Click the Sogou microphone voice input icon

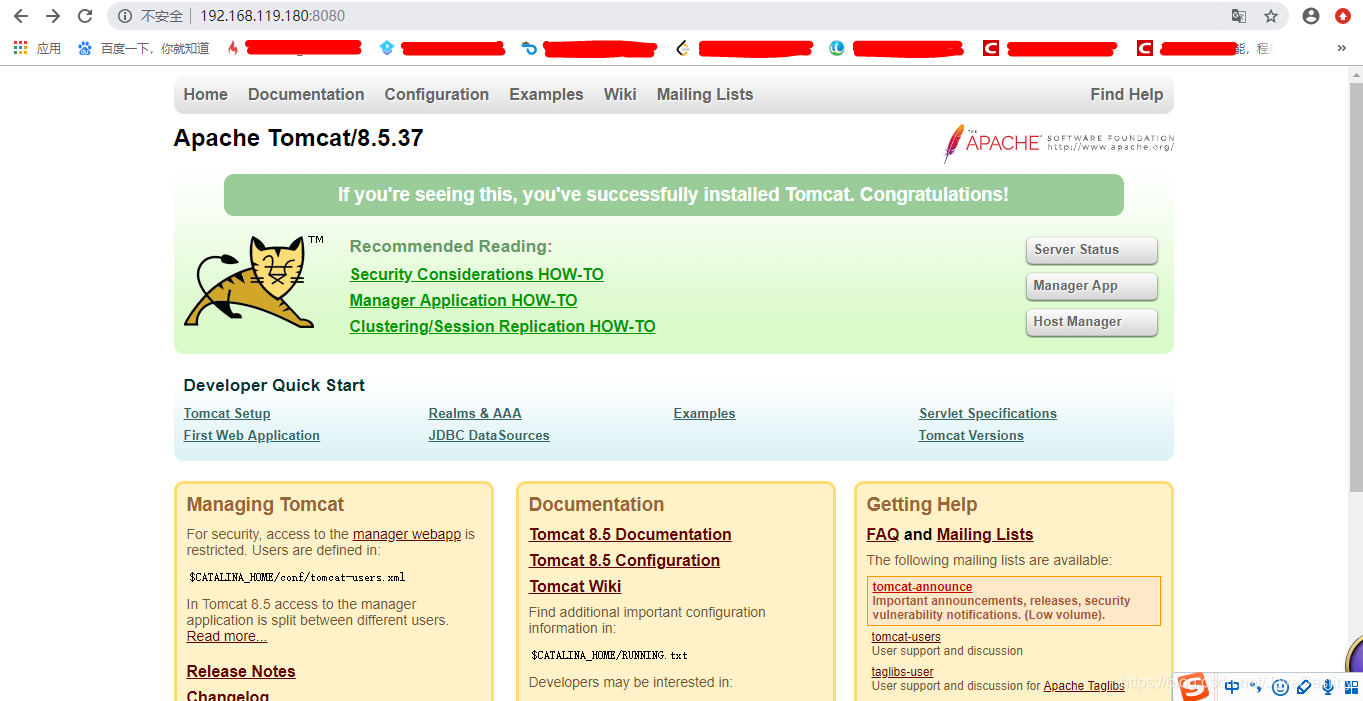1328,687
